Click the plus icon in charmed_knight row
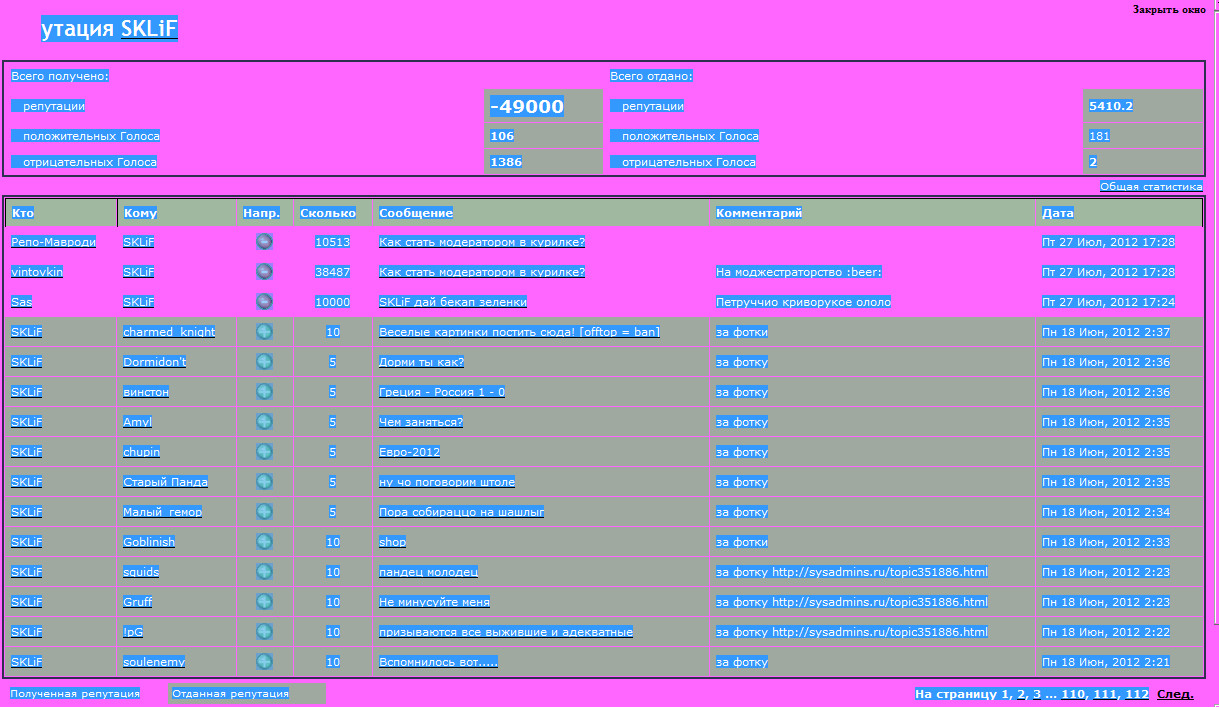 click(x=264, y=331)
